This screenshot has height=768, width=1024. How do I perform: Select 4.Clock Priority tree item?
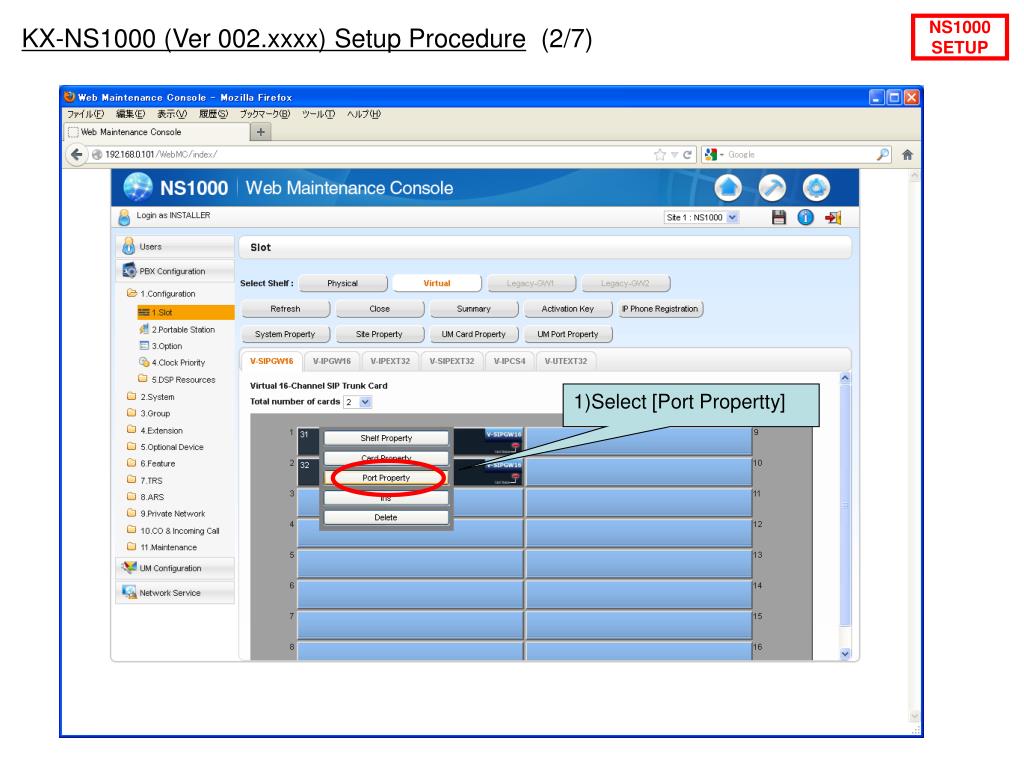[172, 362]
